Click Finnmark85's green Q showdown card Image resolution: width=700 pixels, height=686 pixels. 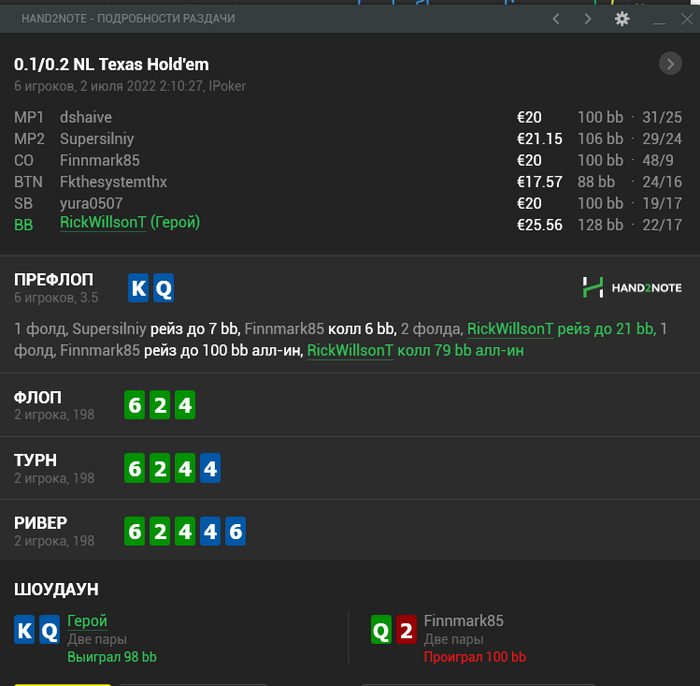coord(381,629)
